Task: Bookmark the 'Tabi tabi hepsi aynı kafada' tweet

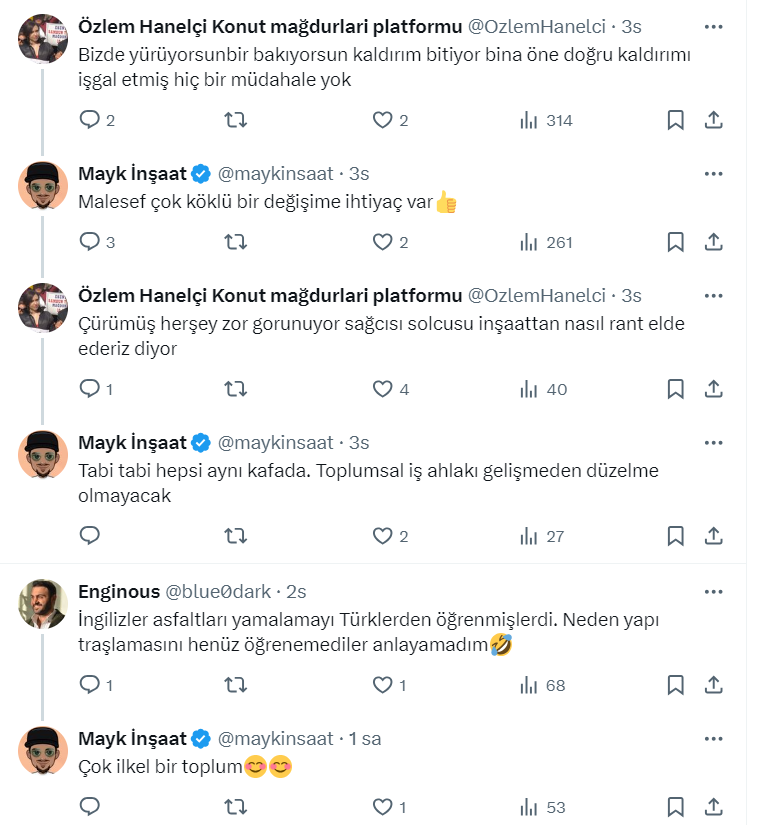Action: point(675,536)
